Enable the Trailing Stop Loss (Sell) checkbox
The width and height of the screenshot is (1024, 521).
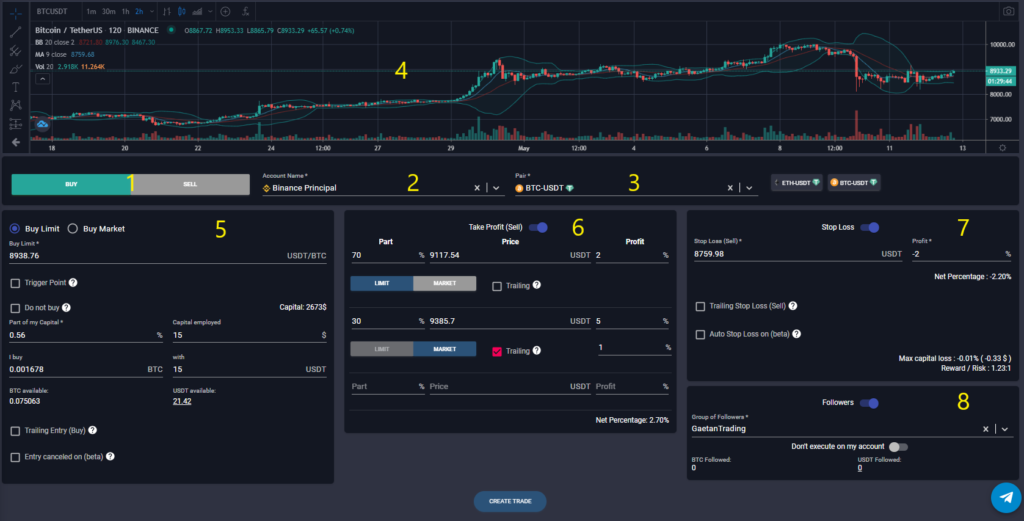[x=701, y=306]
